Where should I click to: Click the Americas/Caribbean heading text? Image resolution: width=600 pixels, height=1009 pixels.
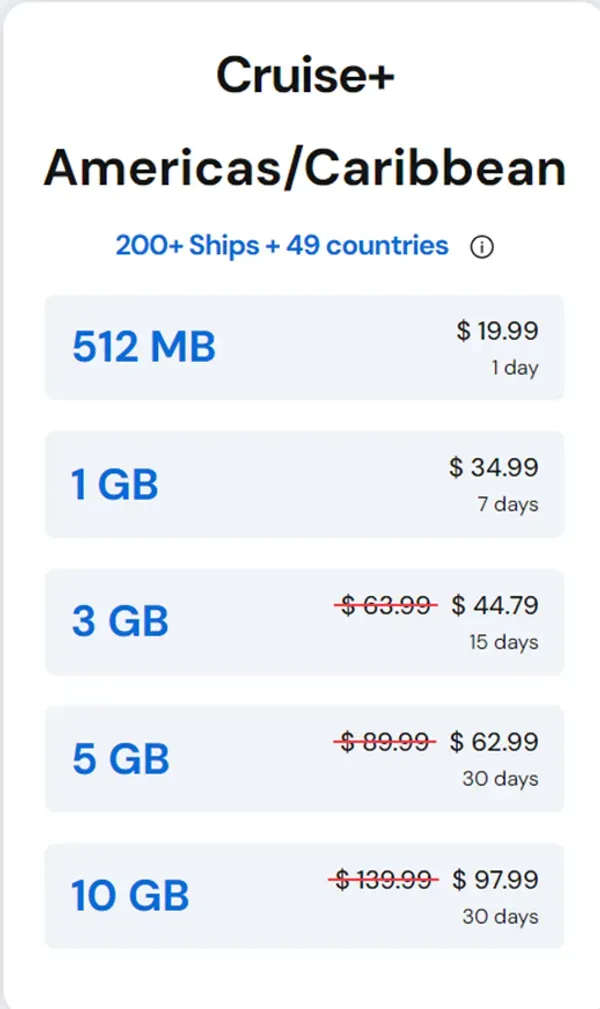tap(305, 167)
